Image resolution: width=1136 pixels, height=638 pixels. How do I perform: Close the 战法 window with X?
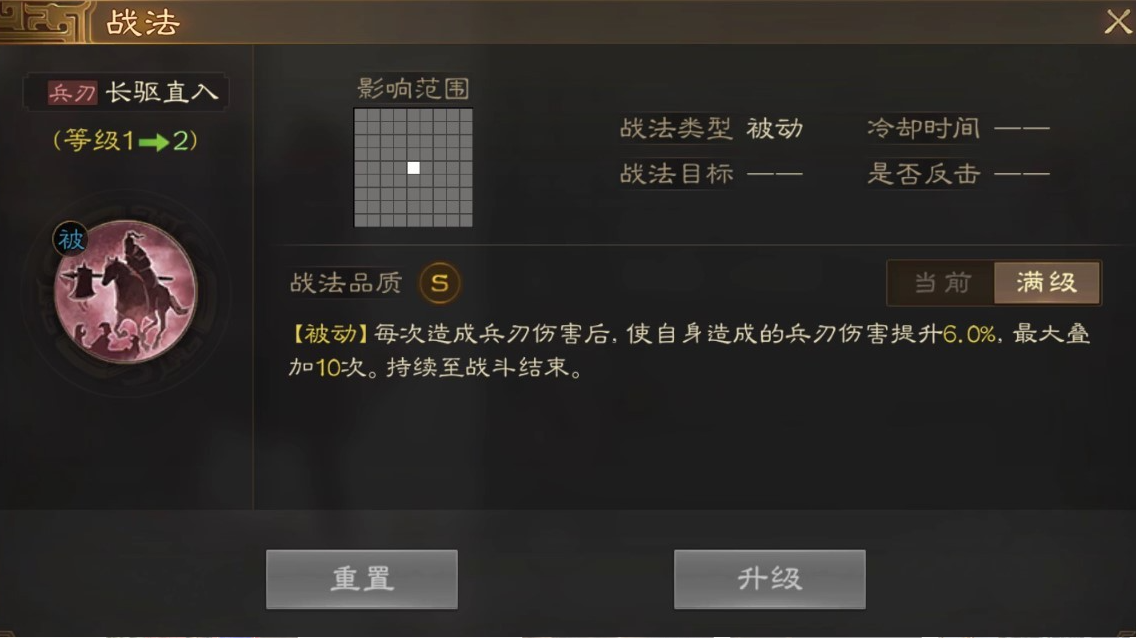pos(1118,22)
